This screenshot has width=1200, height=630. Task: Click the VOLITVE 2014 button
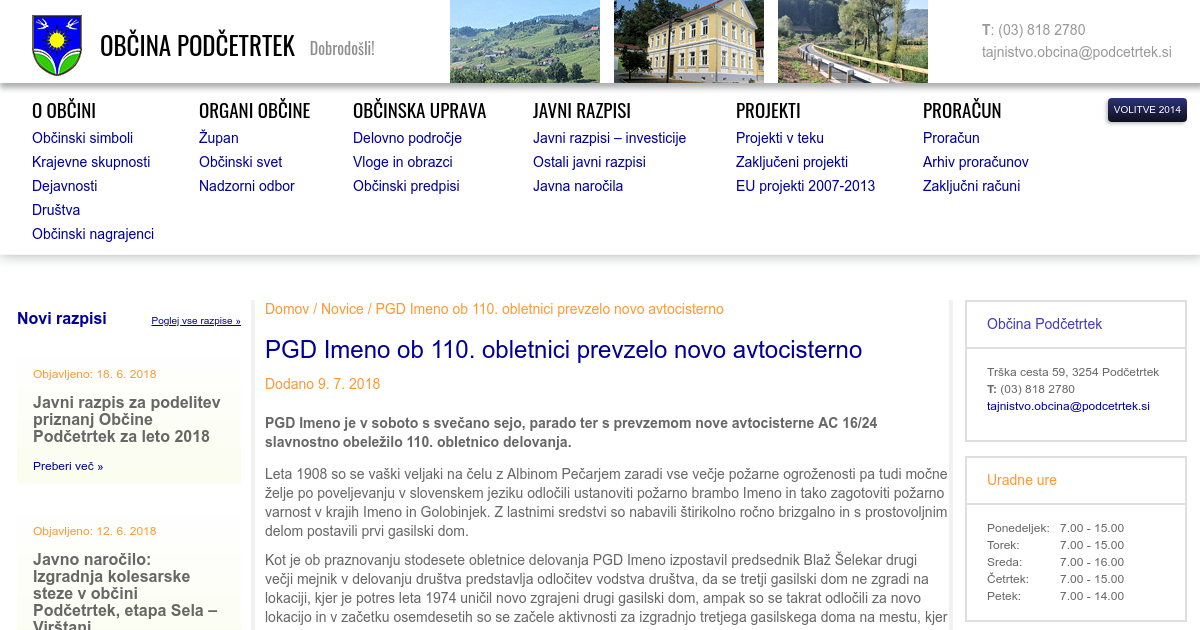(x=1146, y=110)
